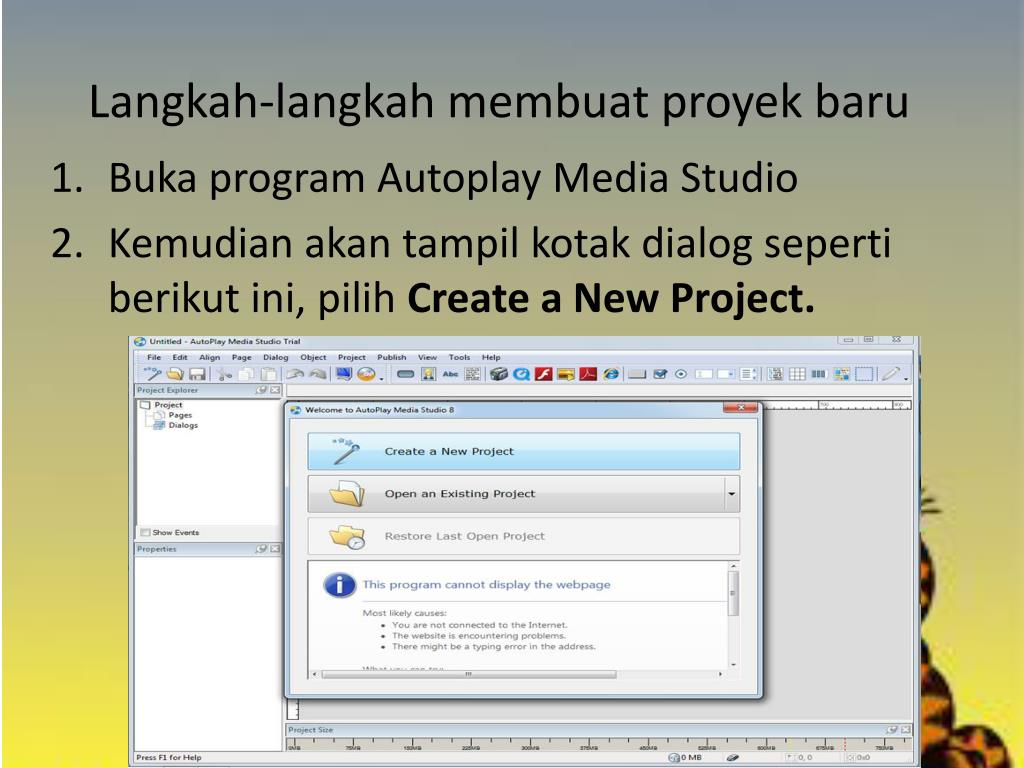This screenshot has width=1024, height=768.
Task: Insert a Button object from the toolbar
Action: [406, 374]
